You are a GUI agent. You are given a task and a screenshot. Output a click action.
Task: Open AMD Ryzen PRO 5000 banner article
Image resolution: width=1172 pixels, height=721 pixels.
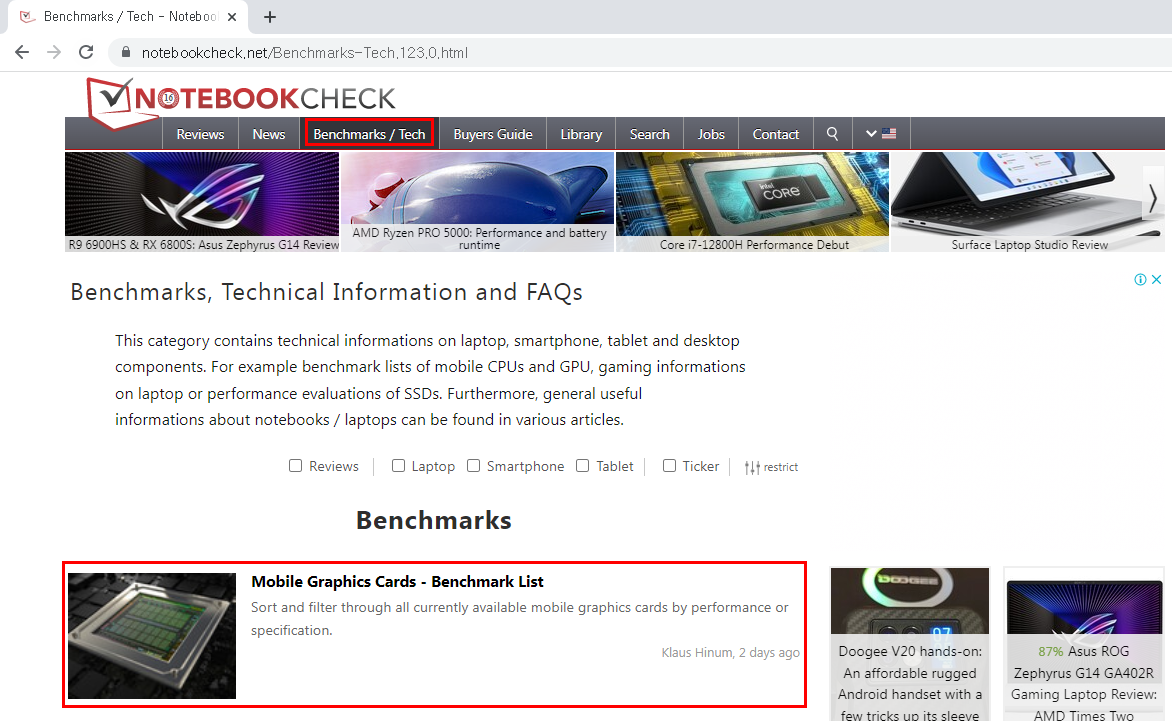478,202
